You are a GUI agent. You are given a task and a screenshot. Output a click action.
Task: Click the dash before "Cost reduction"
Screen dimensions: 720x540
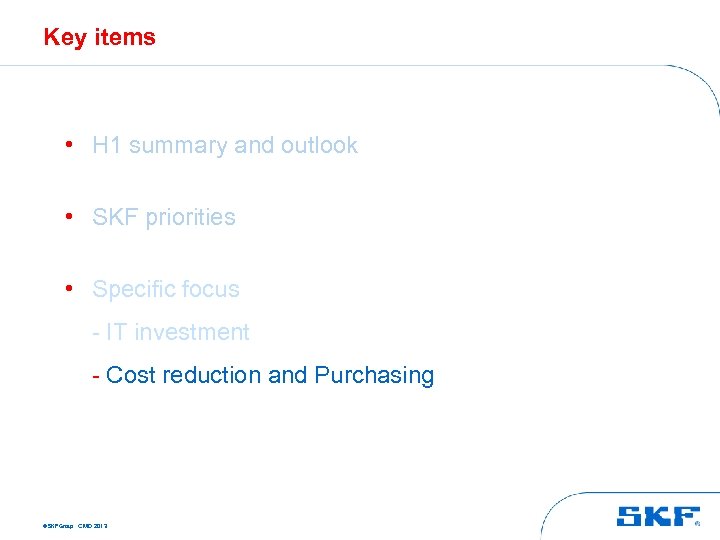click(96, 376)
